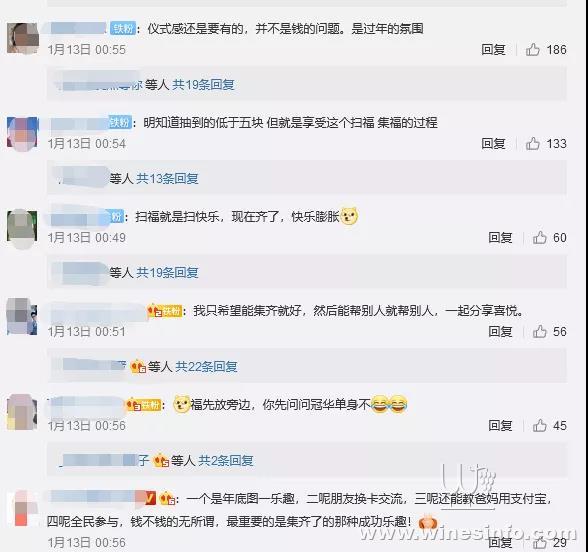Expand 共22条回复 reply thread
The height and width of the screenshot is (552, 588).
[206, 366]
